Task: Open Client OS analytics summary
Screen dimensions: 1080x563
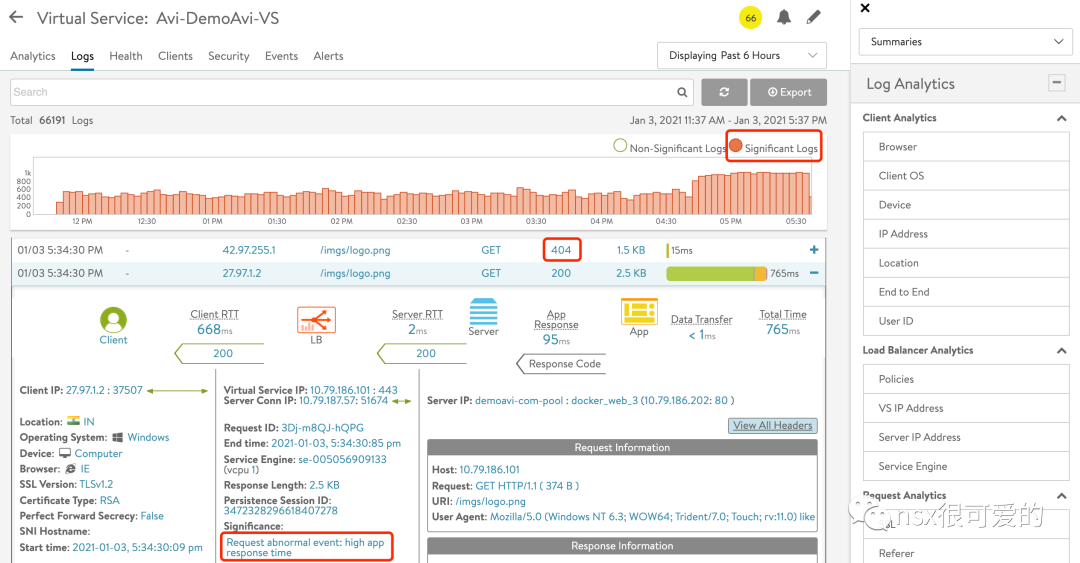Action: pos(966,176)
